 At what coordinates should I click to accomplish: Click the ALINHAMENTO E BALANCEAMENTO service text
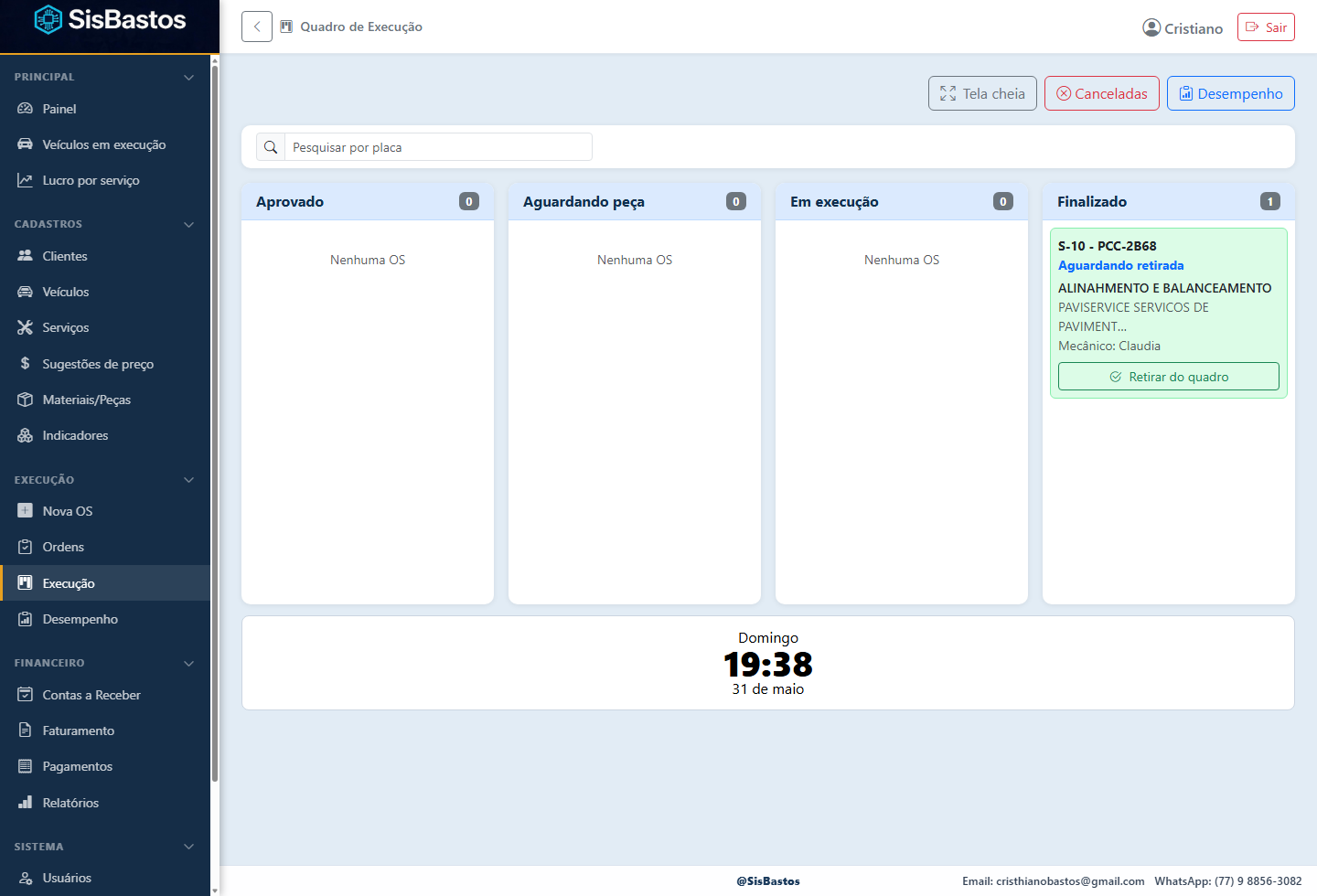pyautogui.click(x=1164, y=288)
